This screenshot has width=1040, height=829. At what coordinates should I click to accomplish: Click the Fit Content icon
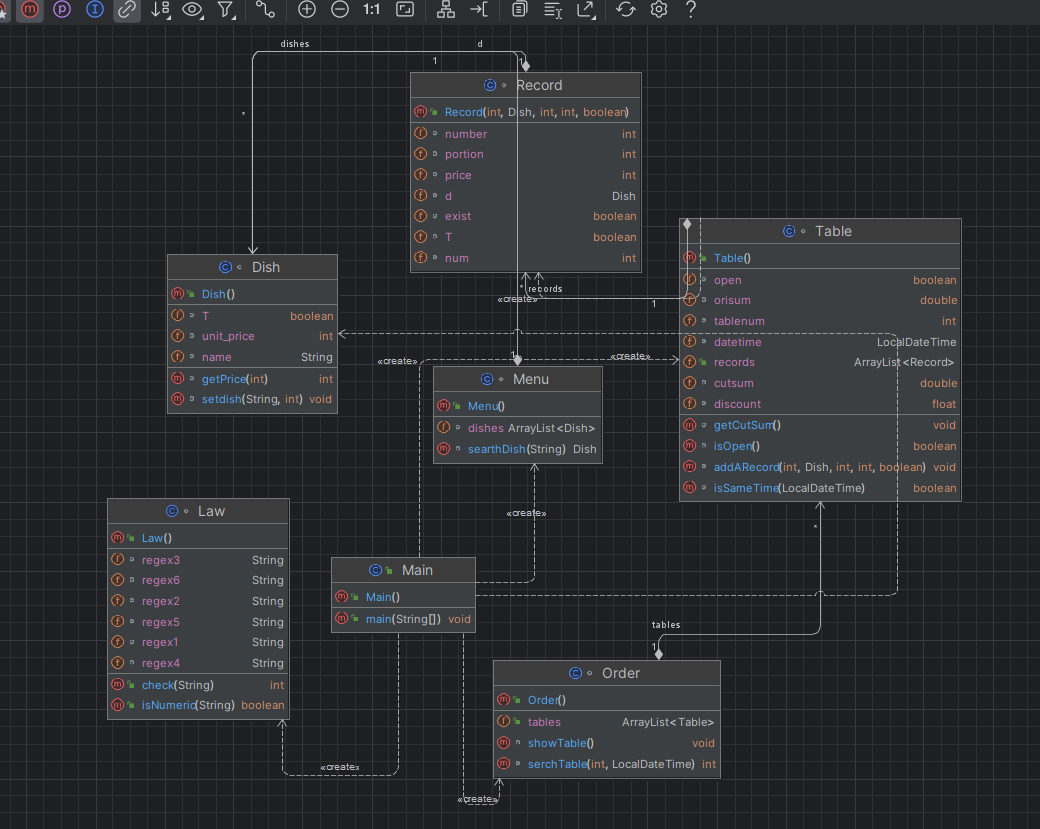(405, 10)
